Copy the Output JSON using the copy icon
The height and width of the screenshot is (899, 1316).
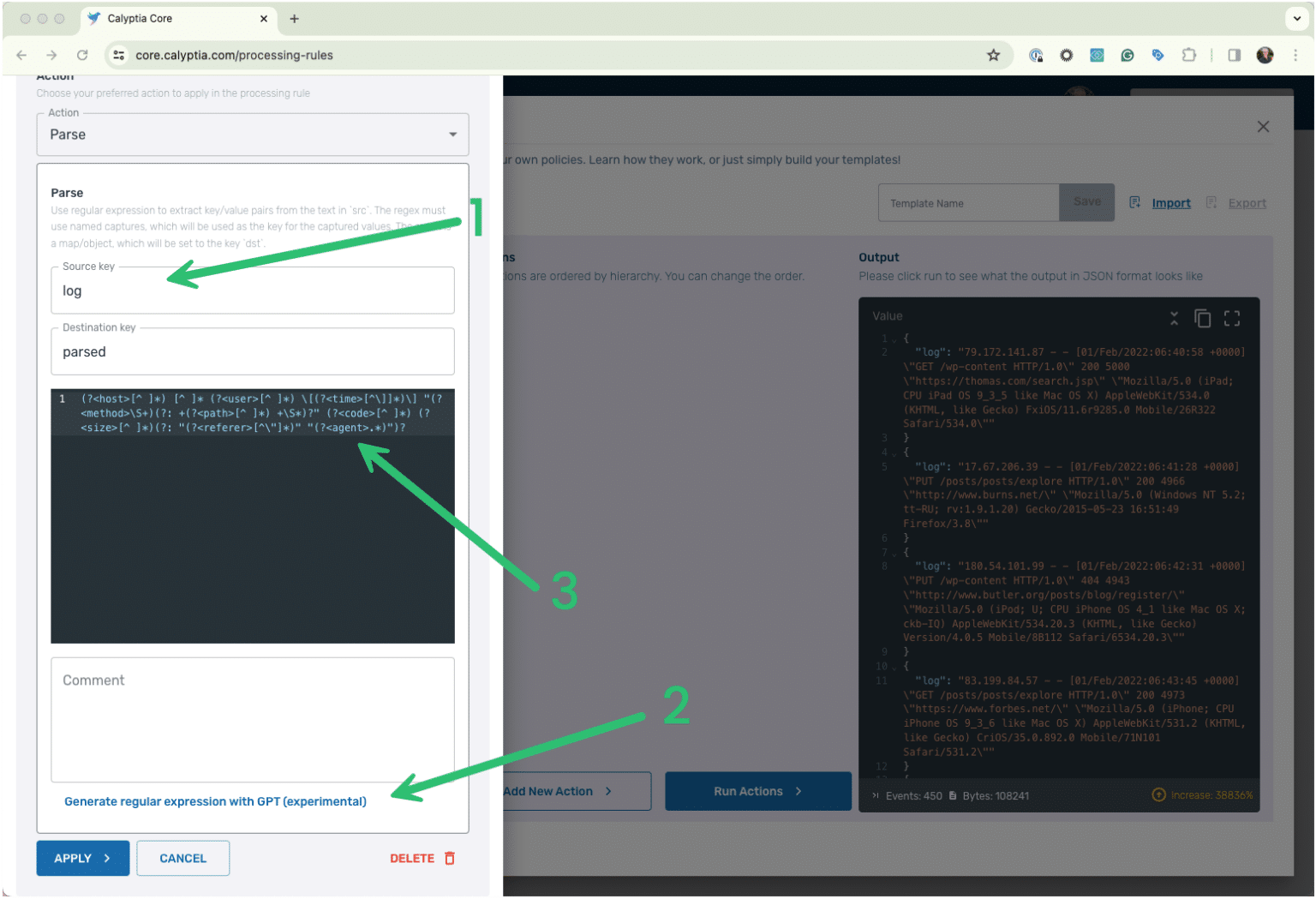[x=1203, y=317]
